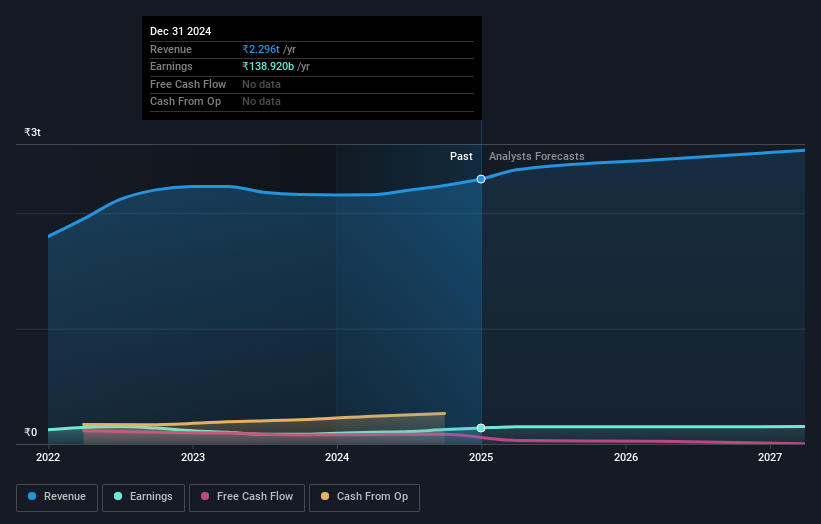Image resolution: width=821 pixels, height=524 pixels.
Task: Click the Dec 31 2024 tooltip date
Action: tap(181, 31)
